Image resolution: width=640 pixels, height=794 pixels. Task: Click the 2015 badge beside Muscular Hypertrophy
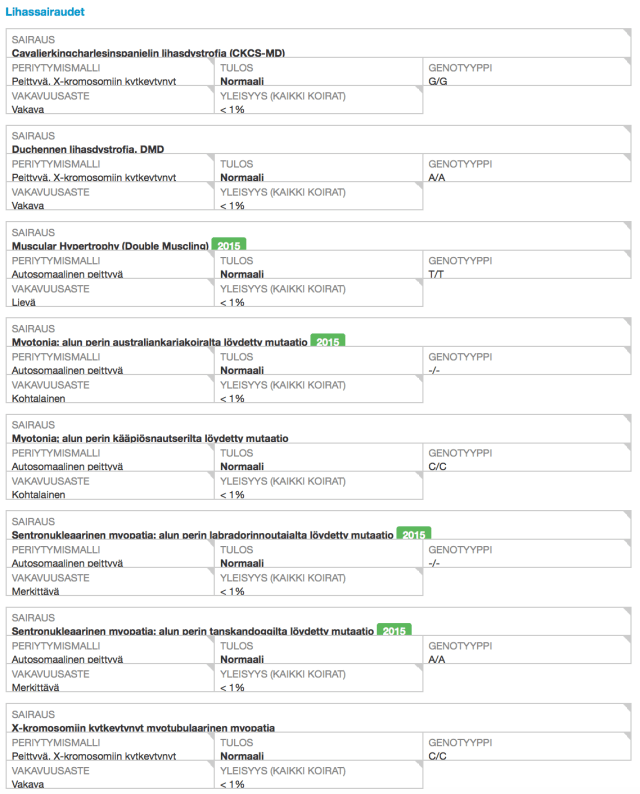(x=229, y=245)
